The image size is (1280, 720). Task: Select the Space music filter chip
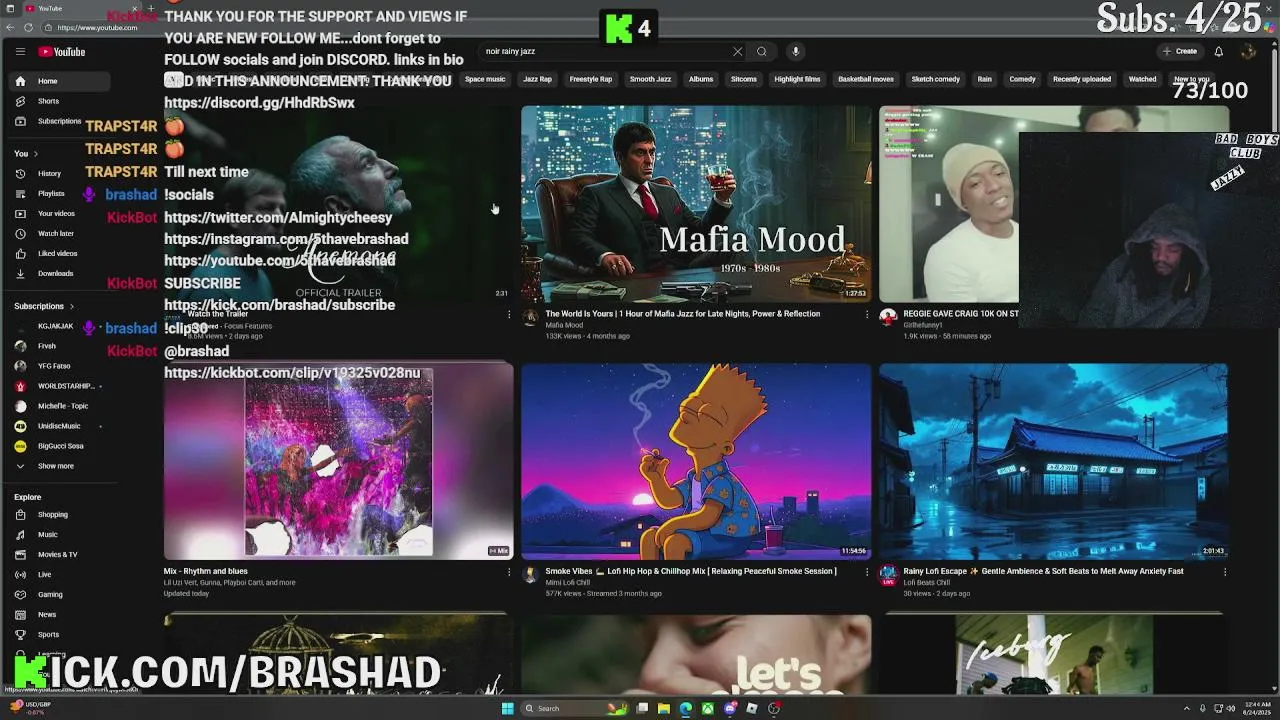[485, 79]
